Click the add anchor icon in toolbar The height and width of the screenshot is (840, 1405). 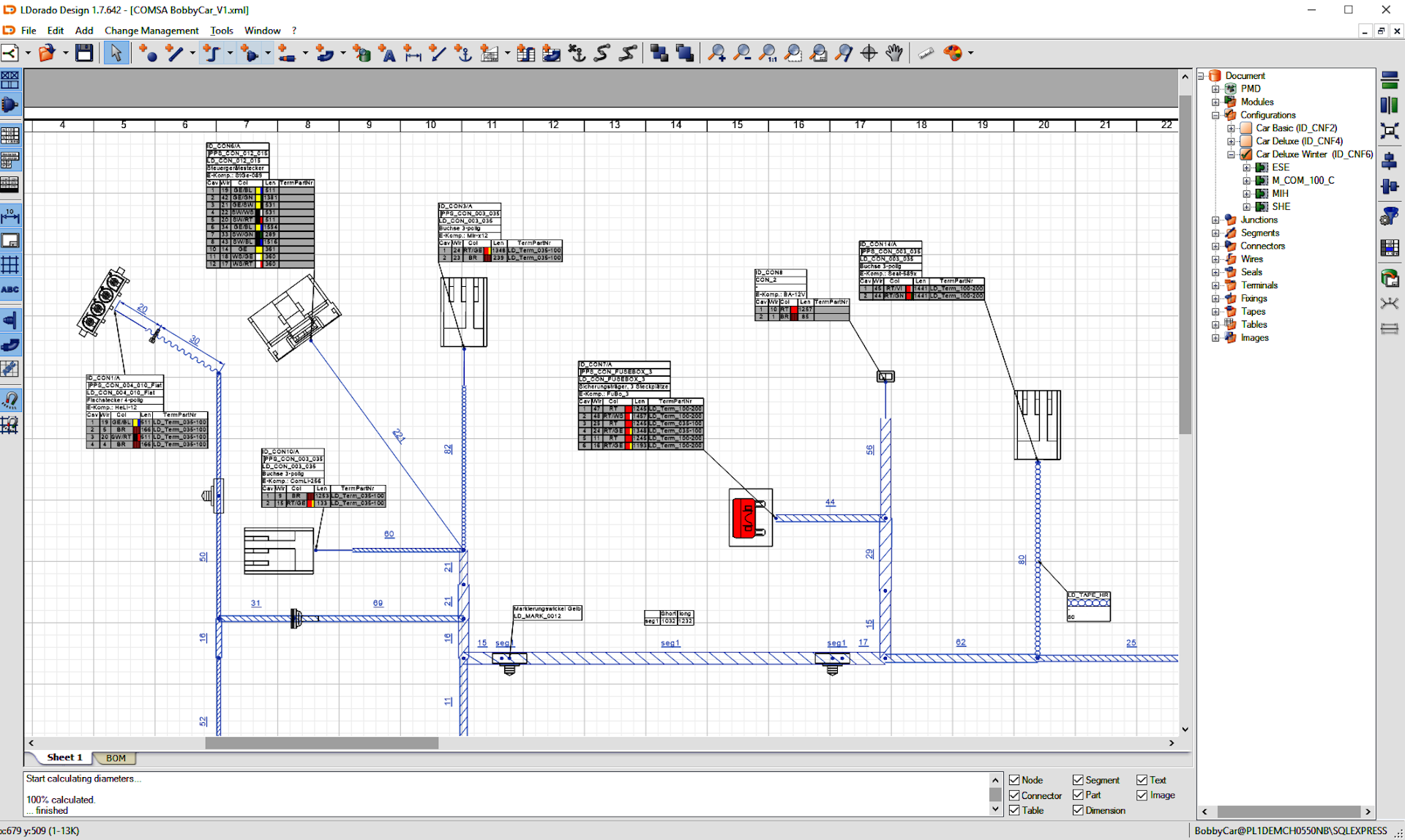(x=463, y=53)
